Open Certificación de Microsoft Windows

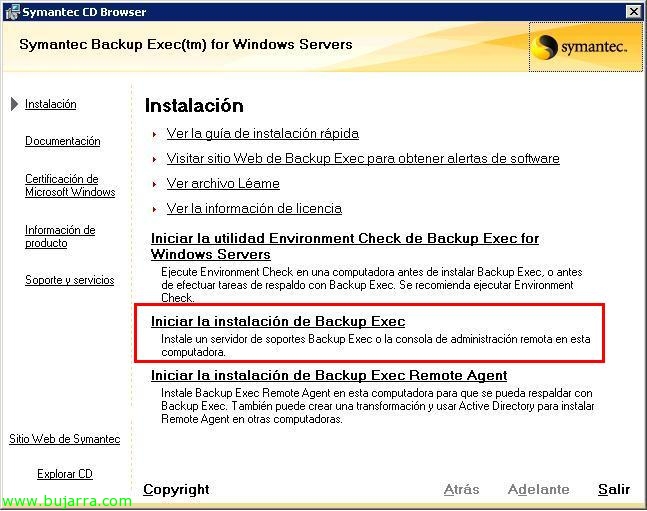click(x=70, y=185)
